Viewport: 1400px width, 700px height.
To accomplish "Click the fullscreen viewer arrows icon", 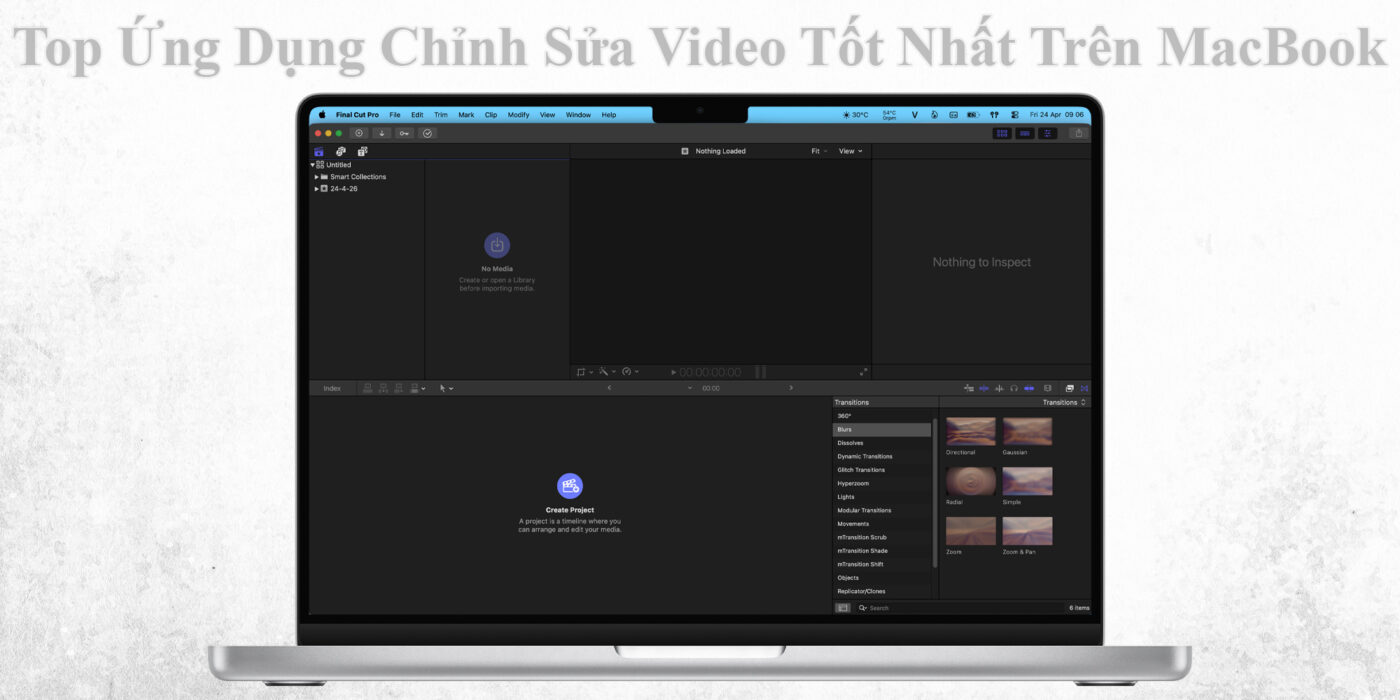I will pyautogui.click(x=863, y=372).
